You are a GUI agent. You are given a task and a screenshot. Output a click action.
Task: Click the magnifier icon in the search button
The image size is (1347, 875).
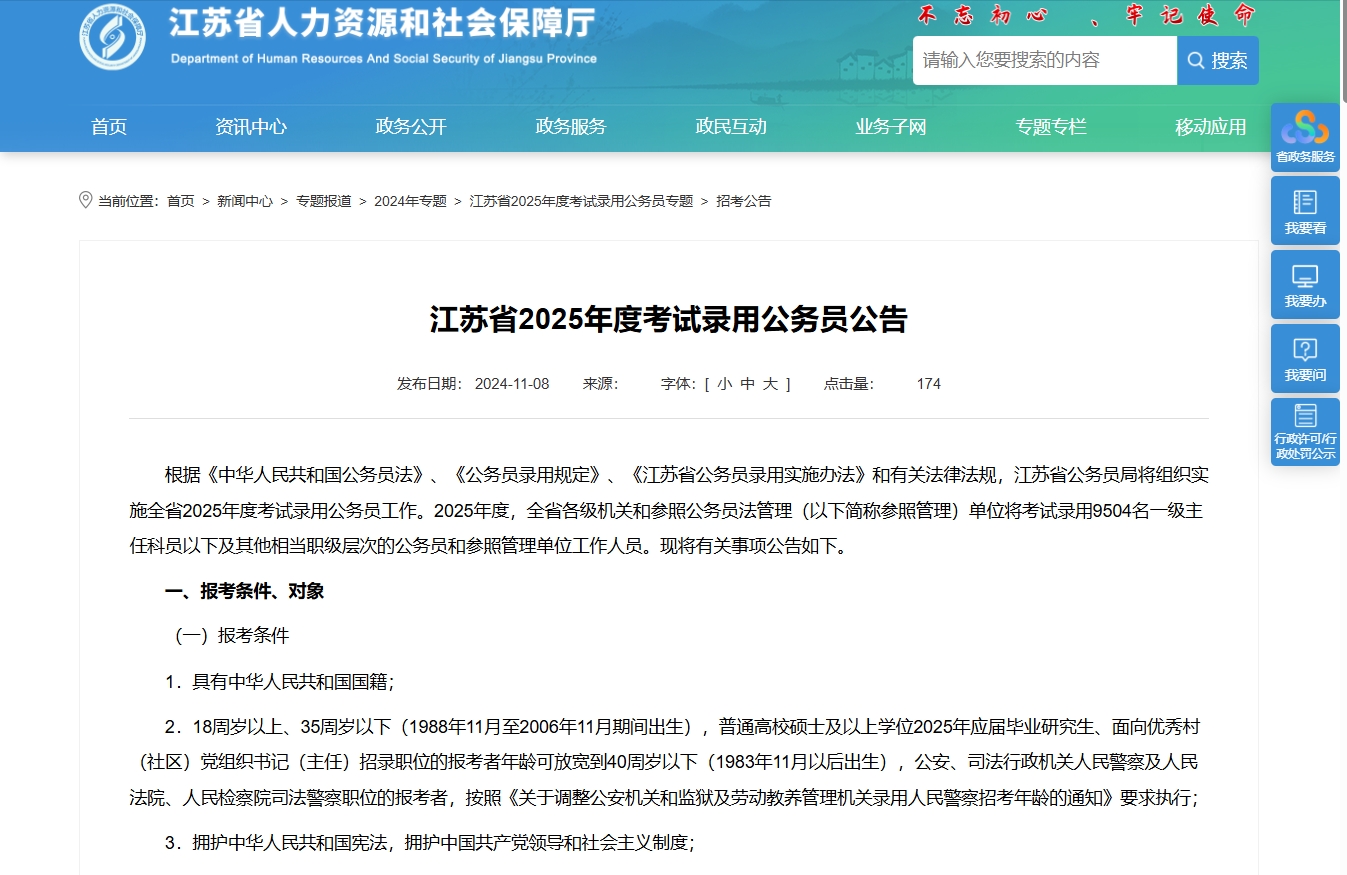pos(1195,61)
